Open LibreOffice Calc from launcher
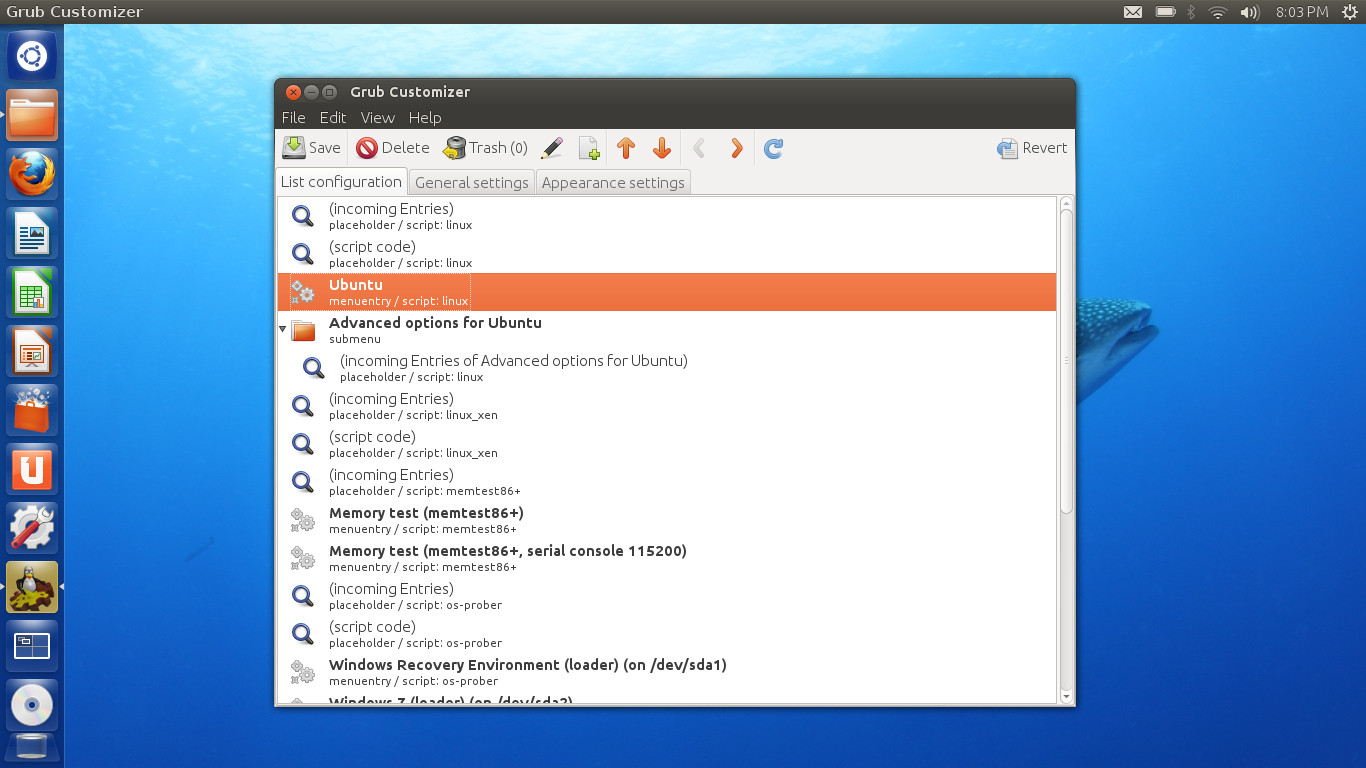Image resolution: width=1366 pixels, height=768 pixels. [x=32, y=293]
